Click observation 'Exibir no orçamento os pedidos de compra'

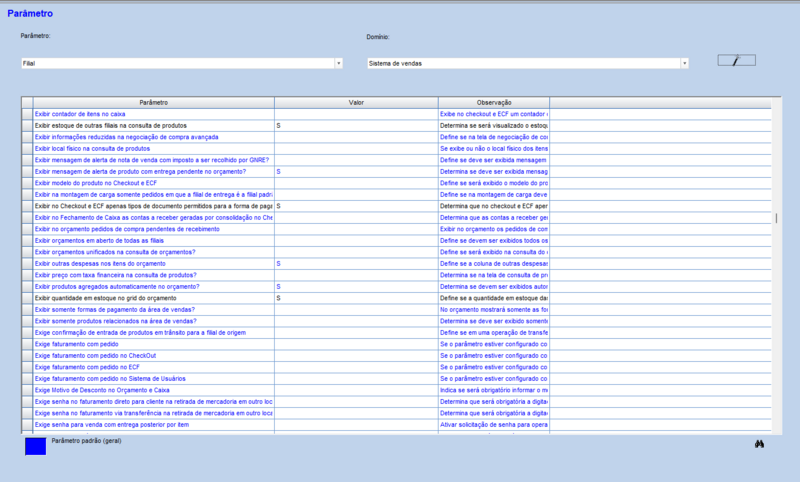494,229
